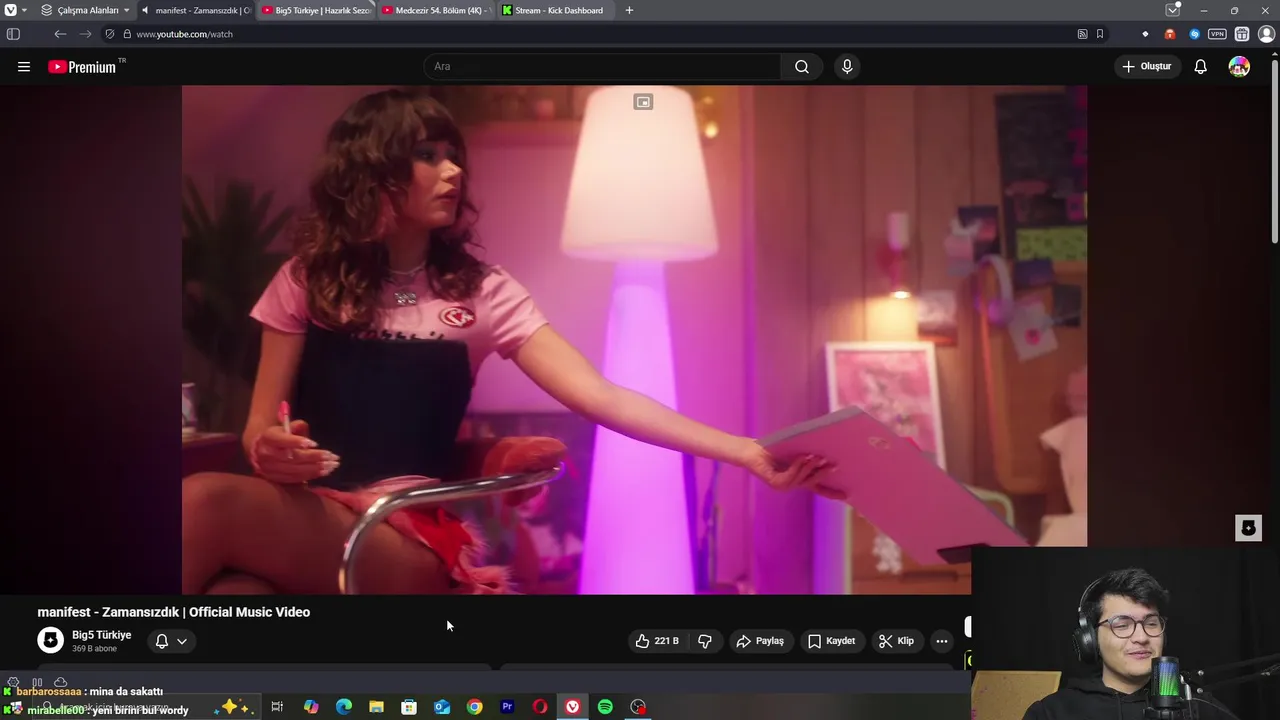The height and width of the screenshot is (720, 1280).
Task: Click the Oluştur create button
Action: [x=1147, y=67]
